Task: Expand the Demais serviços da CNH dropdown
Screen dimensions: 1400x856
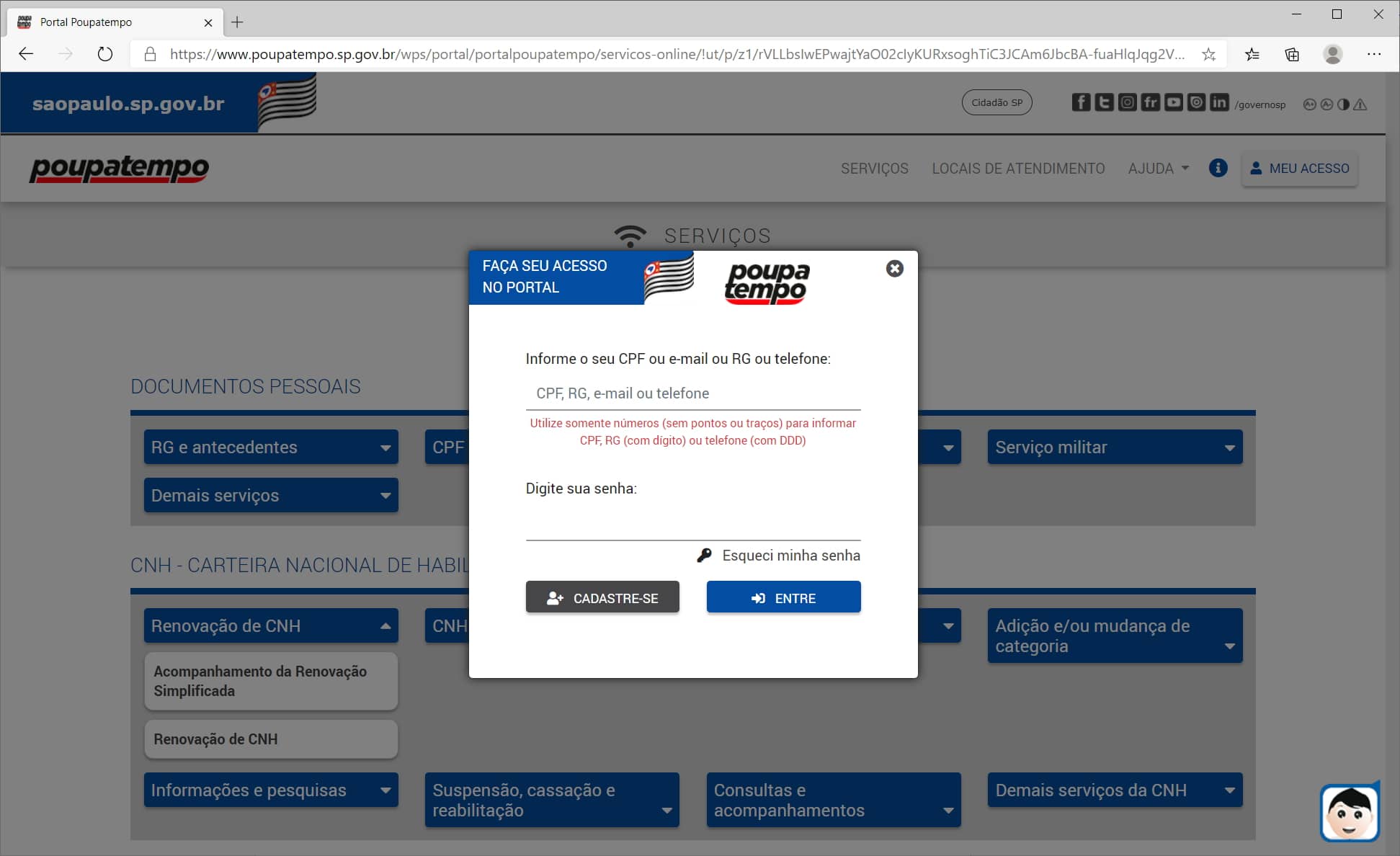Action: tap(1115, 790)
